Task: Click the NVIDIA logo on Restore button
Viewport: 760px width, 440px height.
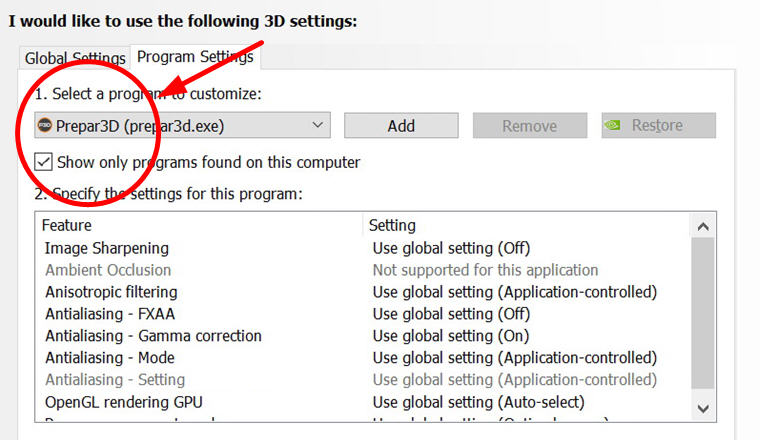Action: [x=614, y=125]
